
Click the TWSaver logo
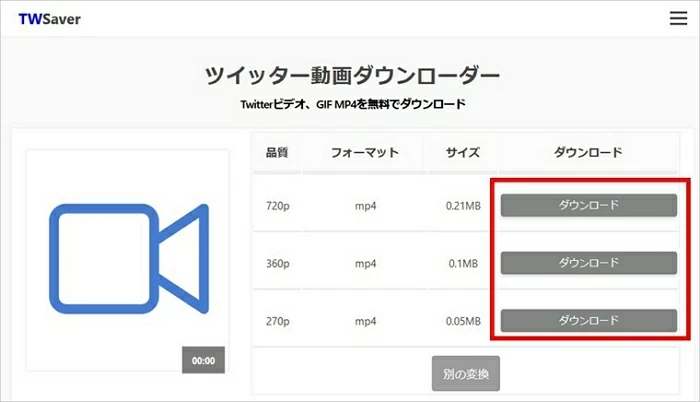50,18
